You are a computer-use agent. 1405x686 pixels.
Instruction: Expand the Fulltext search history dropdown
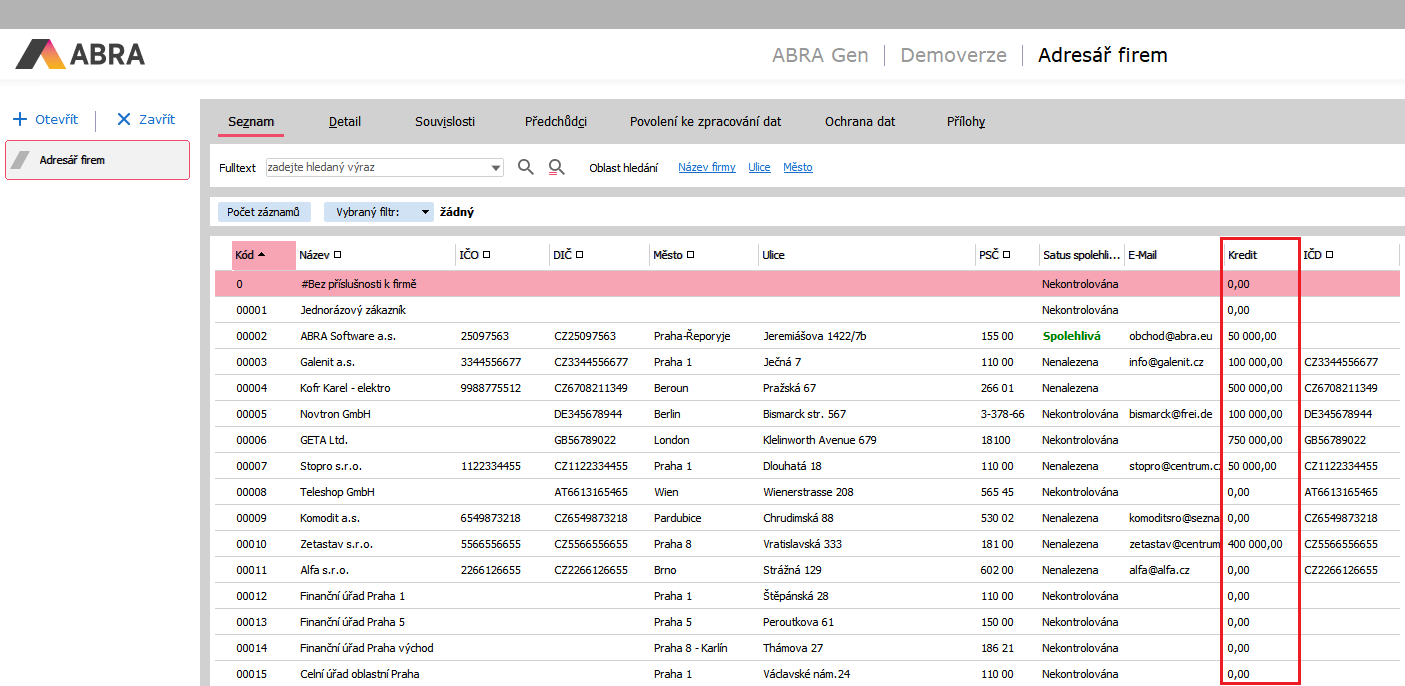point(496,168)
